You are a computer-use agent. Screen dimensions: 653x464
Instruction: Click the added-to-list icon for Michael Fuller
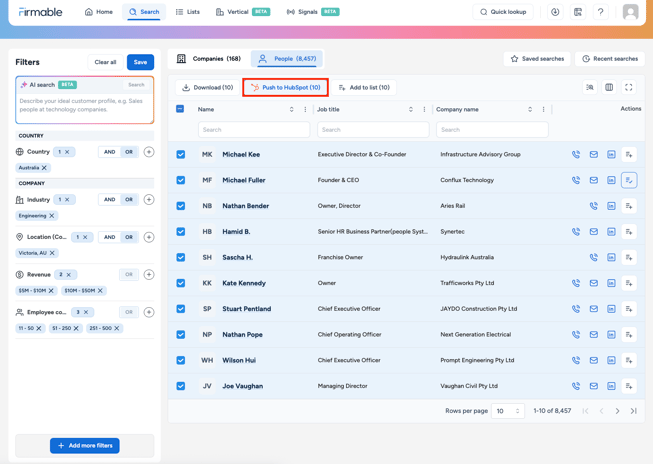click(629, 180)
